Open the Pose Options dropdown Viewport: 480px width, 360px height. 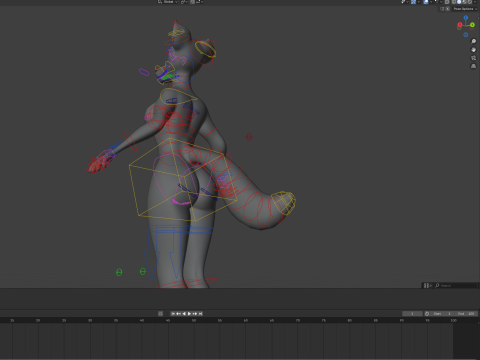point(465,9)
